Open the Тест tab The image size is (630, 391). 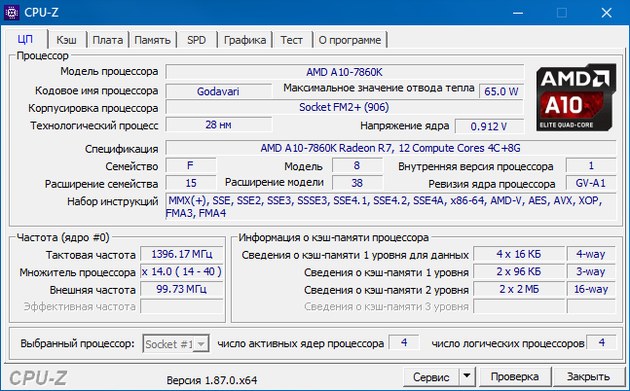click(x=292, y=40)
